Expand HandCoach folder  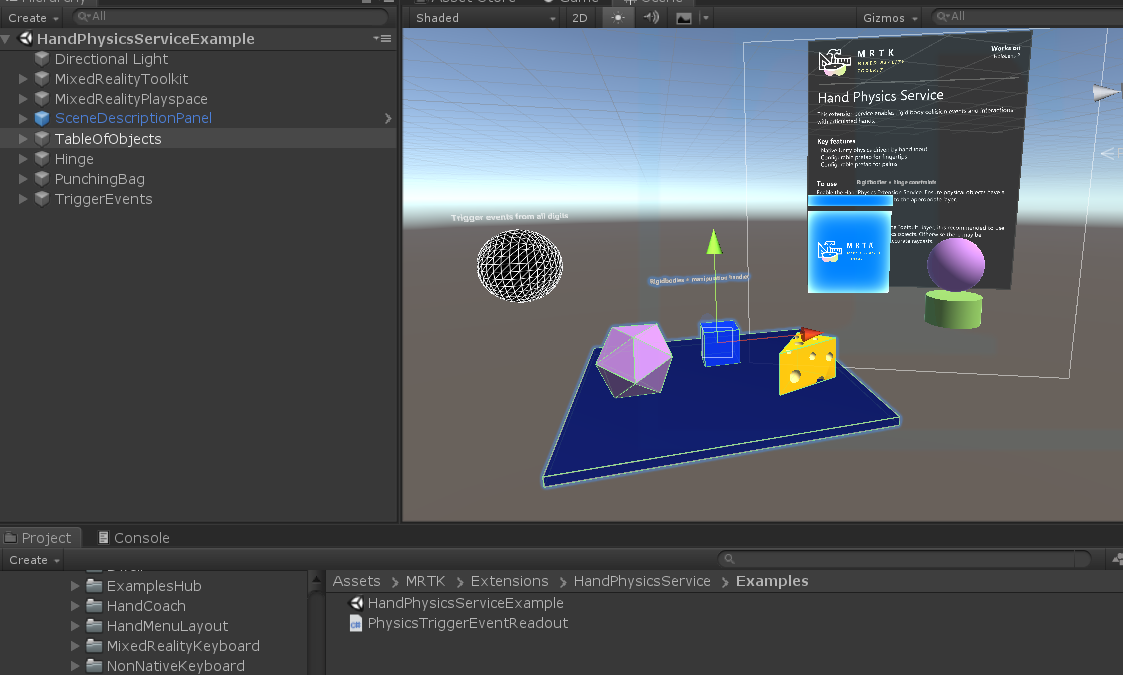(74, 605)
